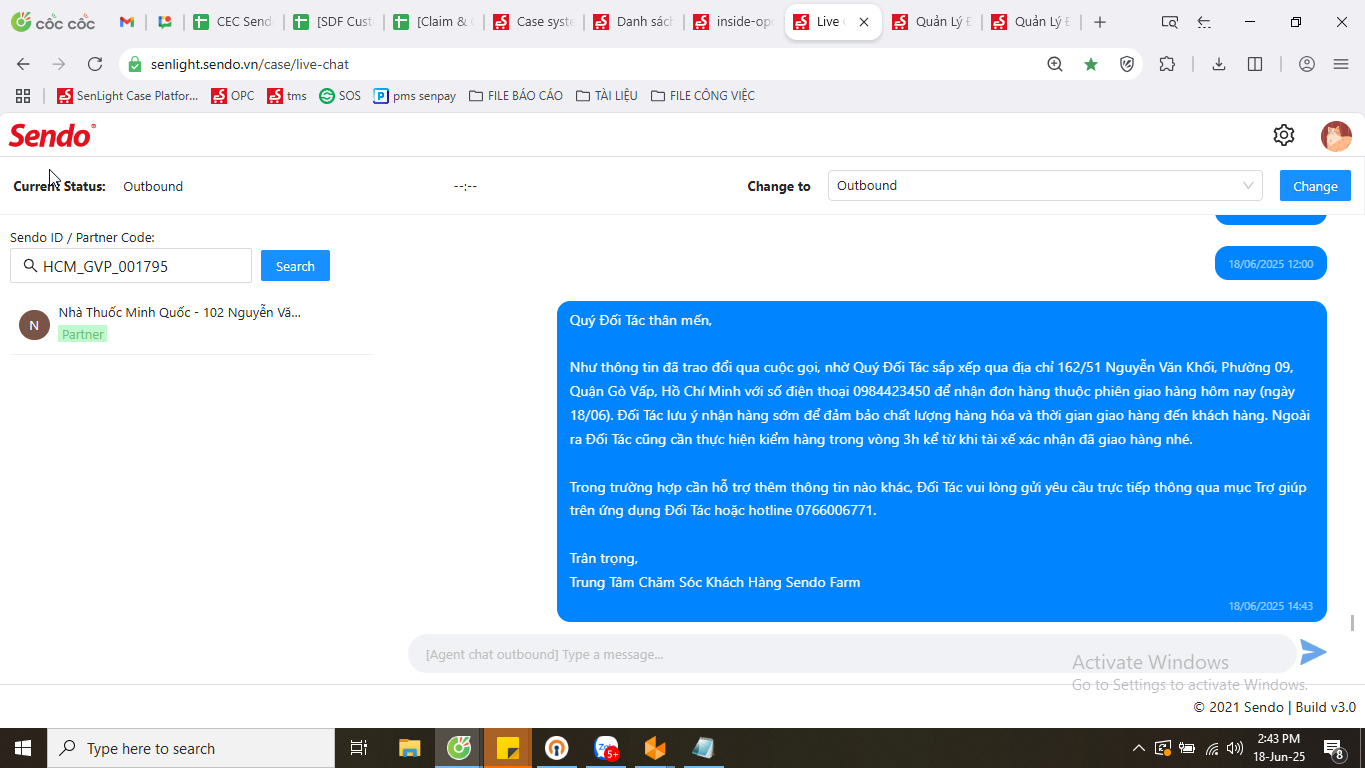Show hidden system tray icons chevron

pos(1138,748)
